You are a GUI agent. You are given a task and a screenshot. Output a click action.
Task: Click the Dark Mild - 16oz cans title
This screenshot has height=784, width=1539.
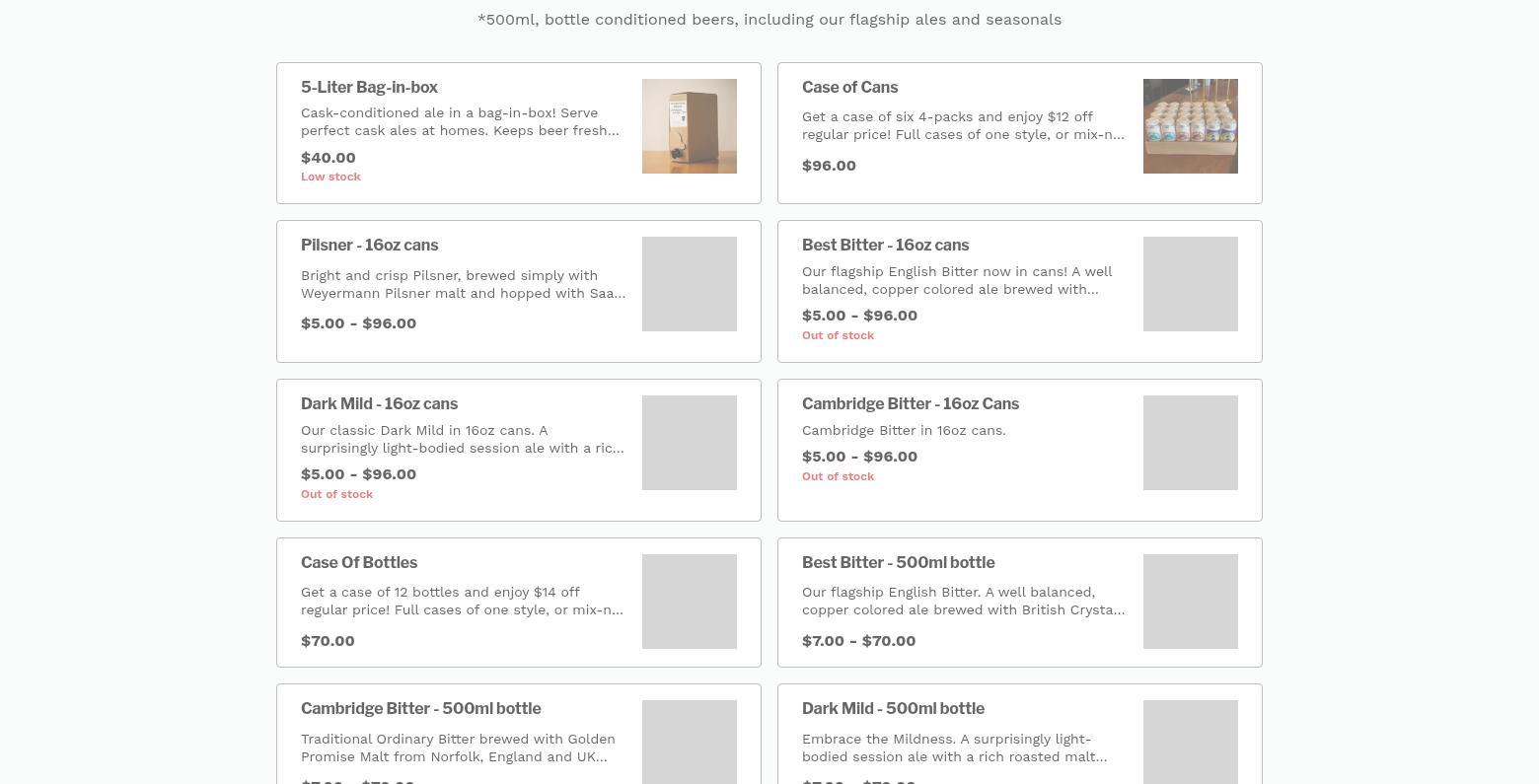[x=379, y=404]
